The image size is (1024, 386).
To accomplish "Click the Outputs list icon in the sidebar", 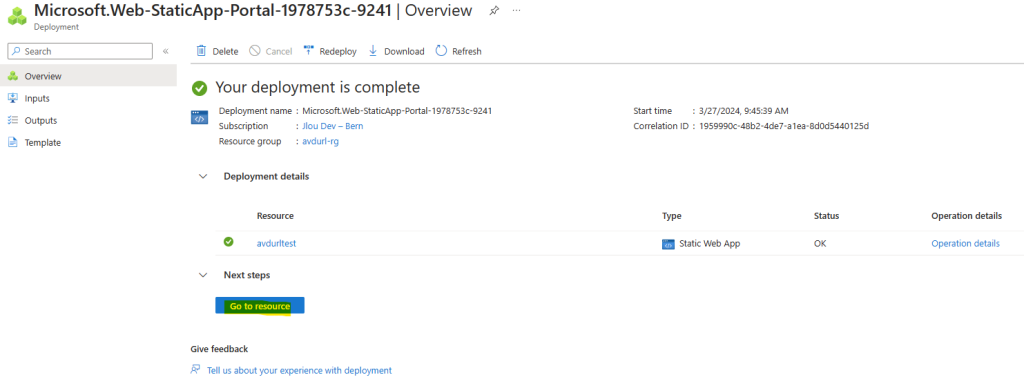I will click(12, 120).
